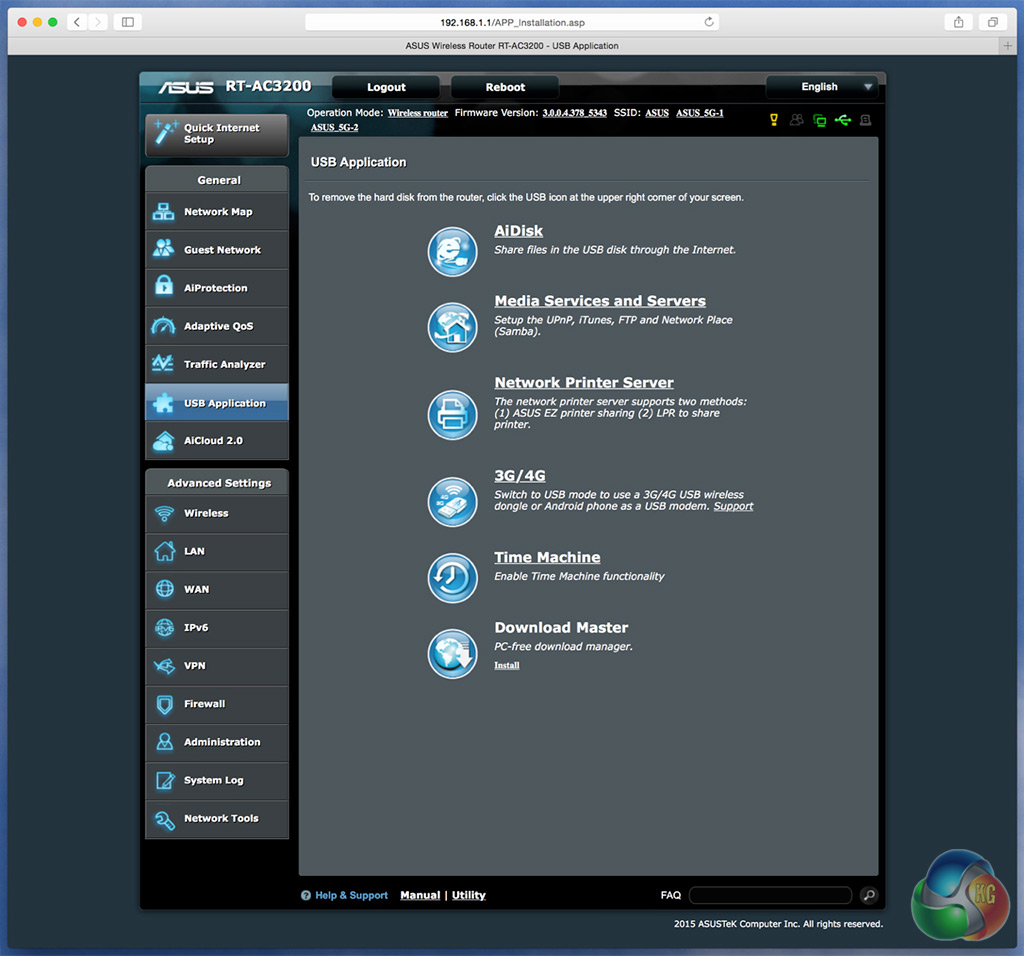The image size is (1024, 956).
Task: Select USB Application in sidebar
Action: click(217, 403)
